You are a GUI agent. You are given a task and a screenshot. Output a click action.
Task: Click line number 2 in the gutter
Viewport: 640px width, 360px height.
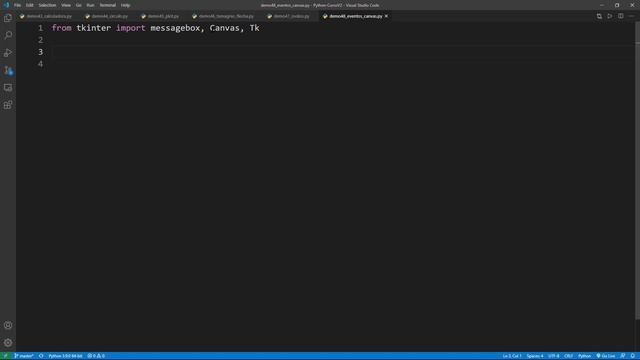pos(40,40)
